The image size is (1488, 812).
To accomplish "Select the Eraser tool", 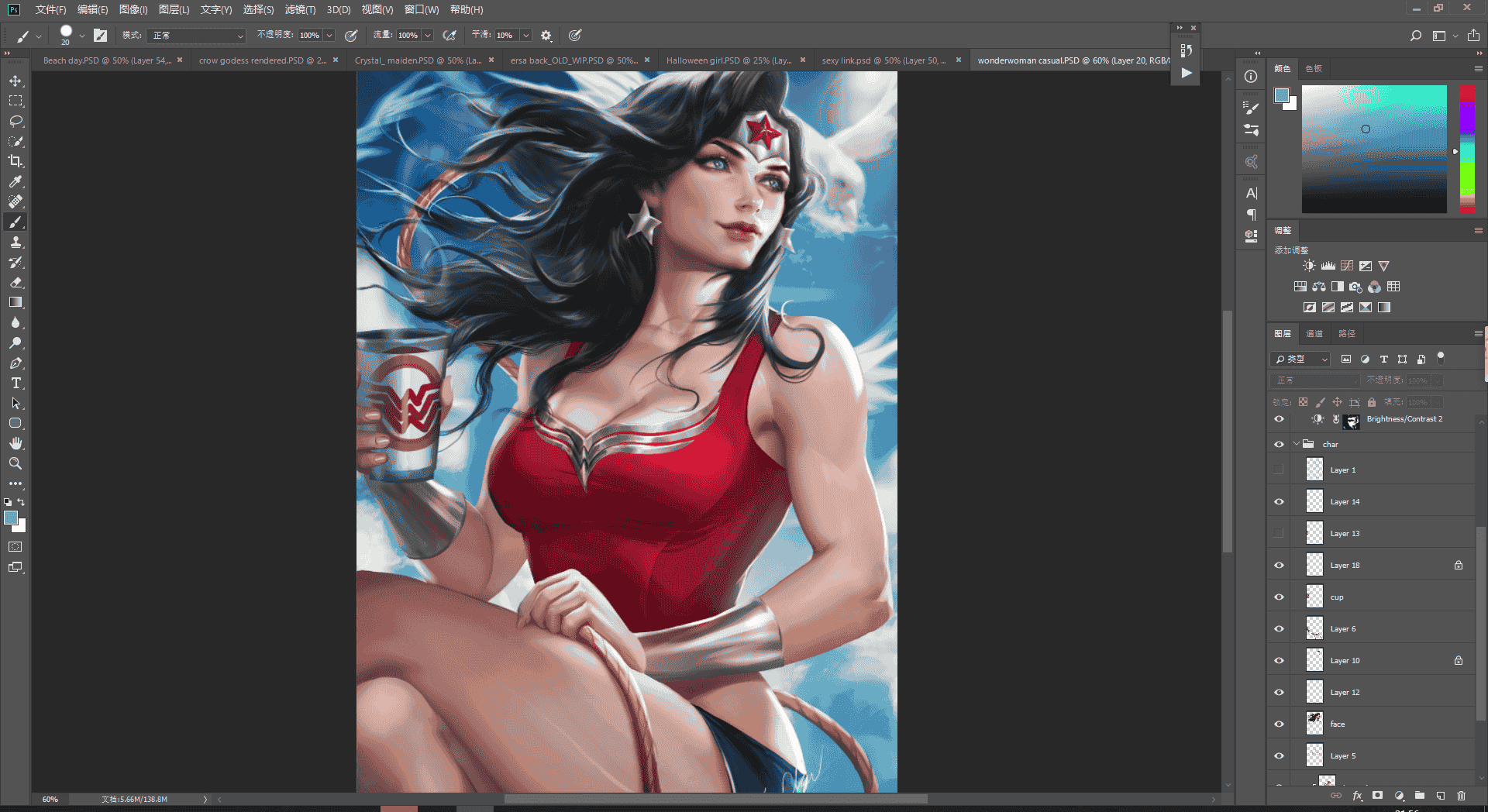I will coord(15,282).
